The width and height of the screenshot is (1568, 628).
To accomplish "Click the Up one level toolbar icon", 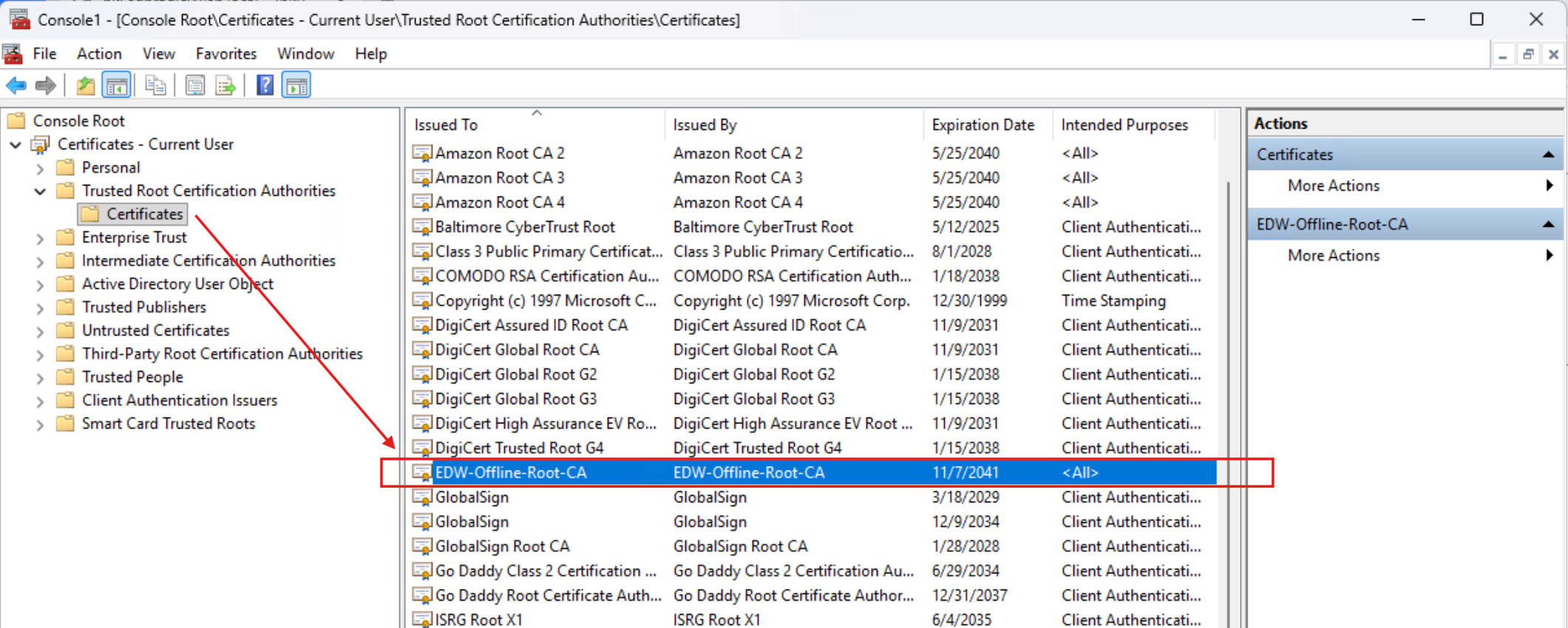I will [x=86, y=86].
